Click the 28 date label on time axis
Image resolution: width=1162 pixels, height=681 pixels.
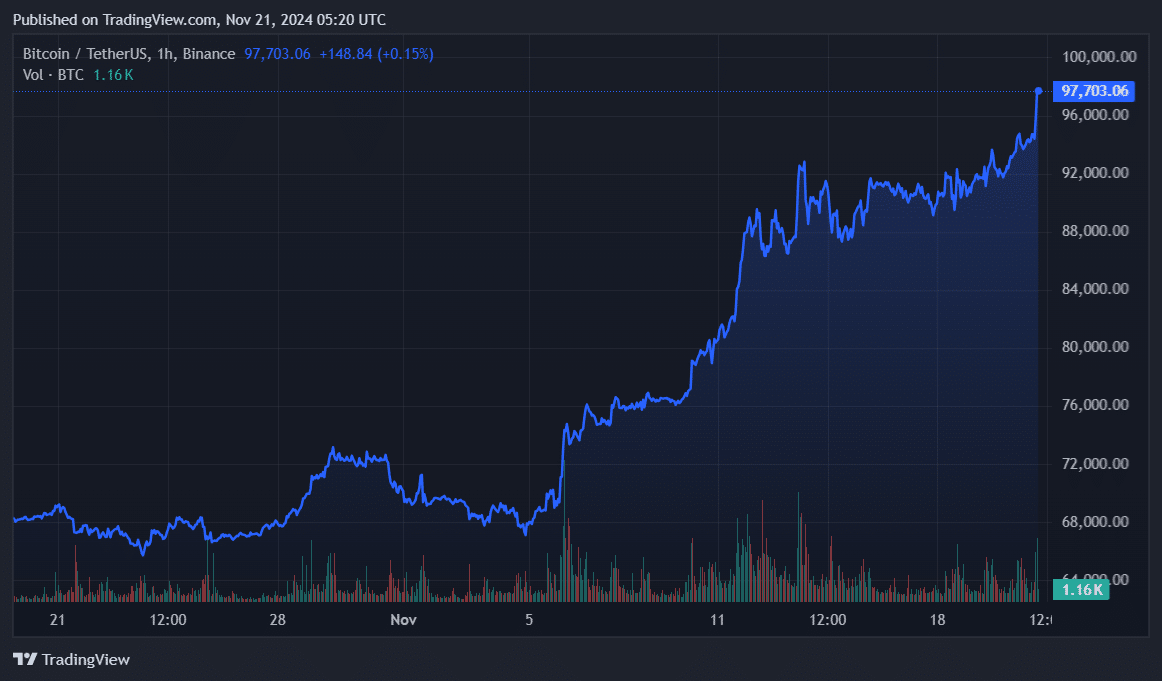click(277, 620)
